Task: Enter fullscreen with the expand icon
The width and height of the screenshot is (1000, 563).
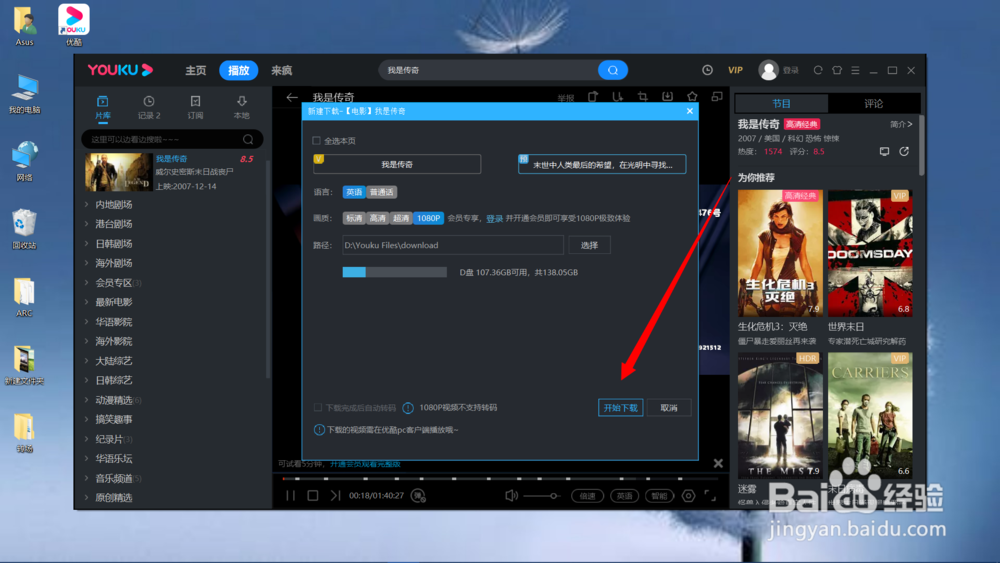Action: coord(710,495)
